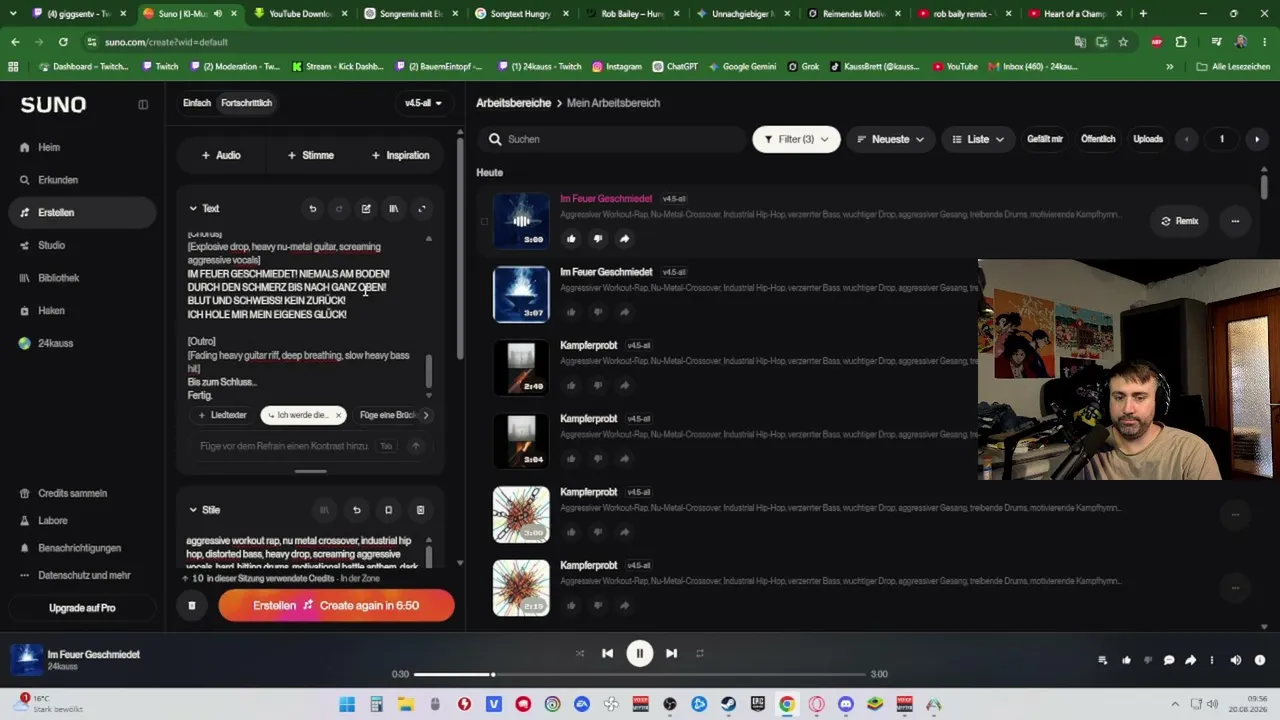Click Remix on Im Feuer Geschmiedet

click(x=1179, y=221)
